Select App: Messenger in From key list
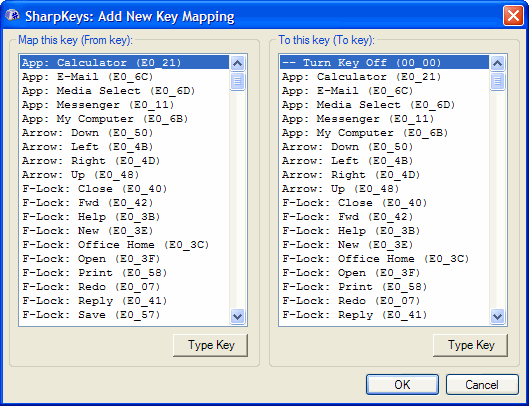This screenshot has height=406, width=529. tap(124, 105)
